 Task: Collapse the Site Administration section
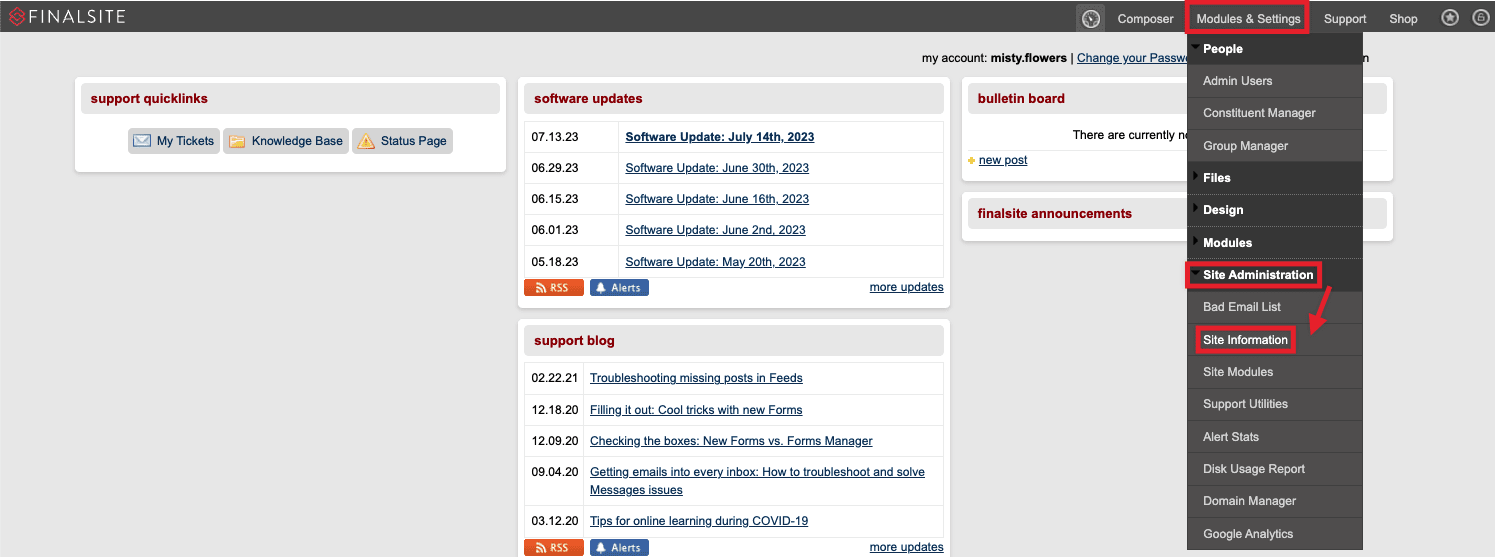1274,275
